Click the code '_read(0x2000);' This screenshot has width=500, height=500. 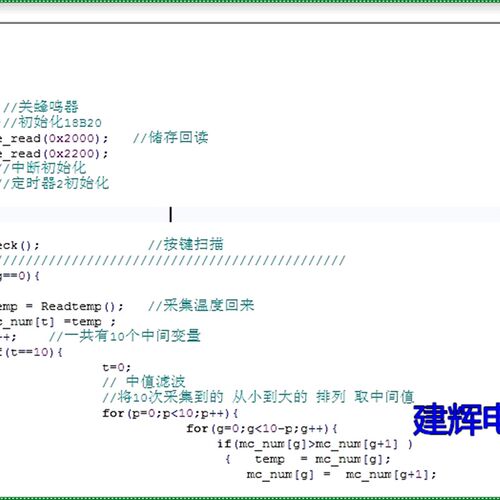point(55,138)
